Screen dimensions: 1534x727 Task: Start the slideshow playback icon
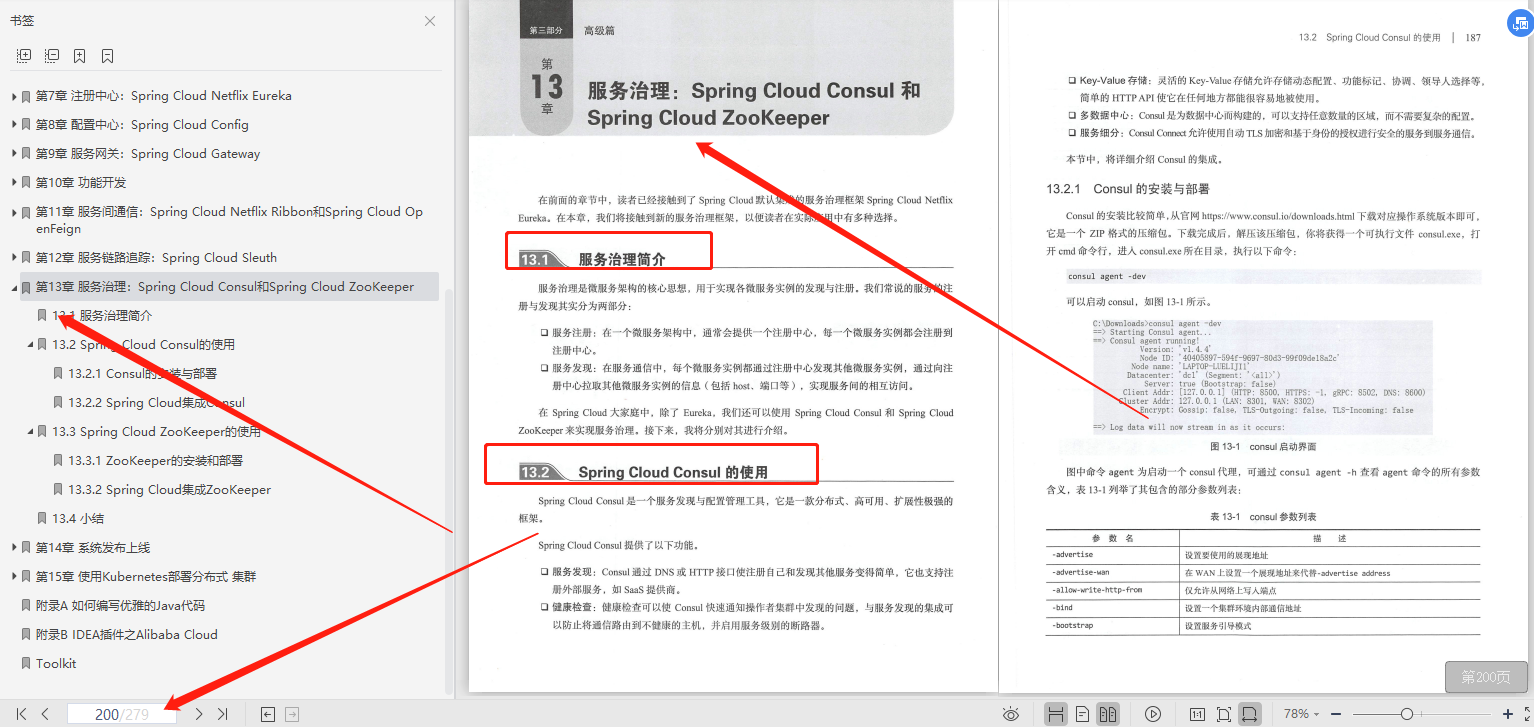(x=1153, y=713)
